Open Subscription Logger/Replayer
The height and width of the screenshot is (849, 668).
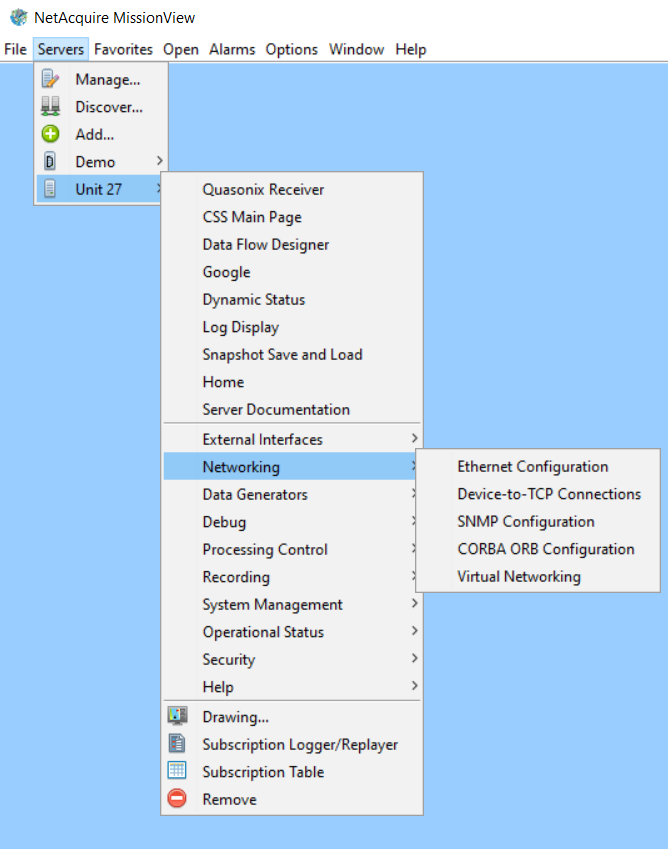pos(292,744)
